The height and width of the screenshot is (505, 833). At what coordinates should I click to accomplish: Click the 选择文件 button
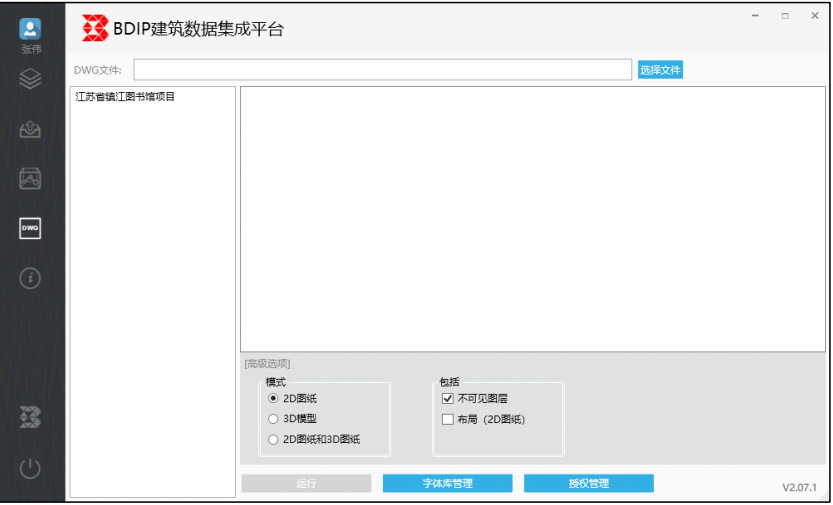660,70
